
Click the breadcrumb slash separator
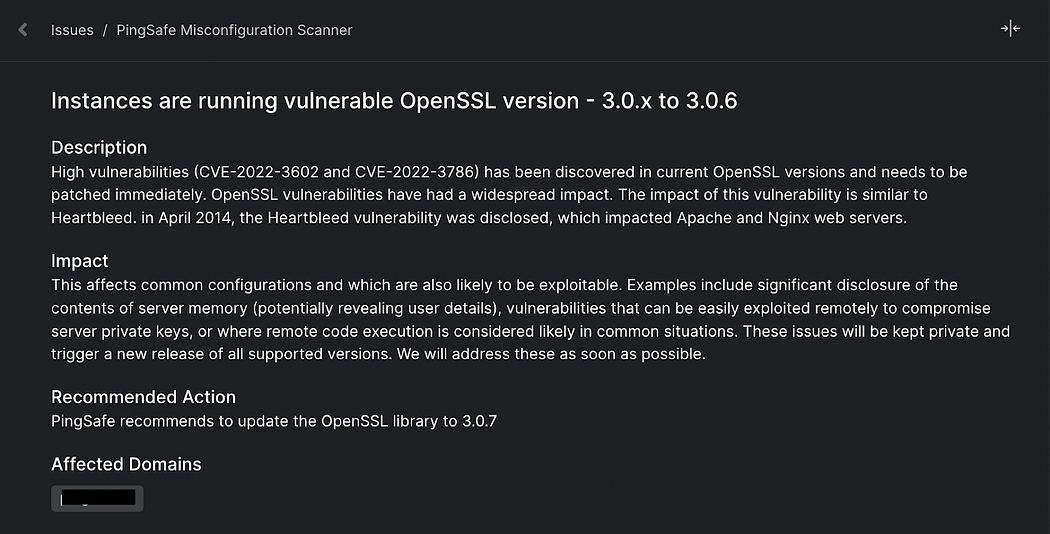point(105,30)
